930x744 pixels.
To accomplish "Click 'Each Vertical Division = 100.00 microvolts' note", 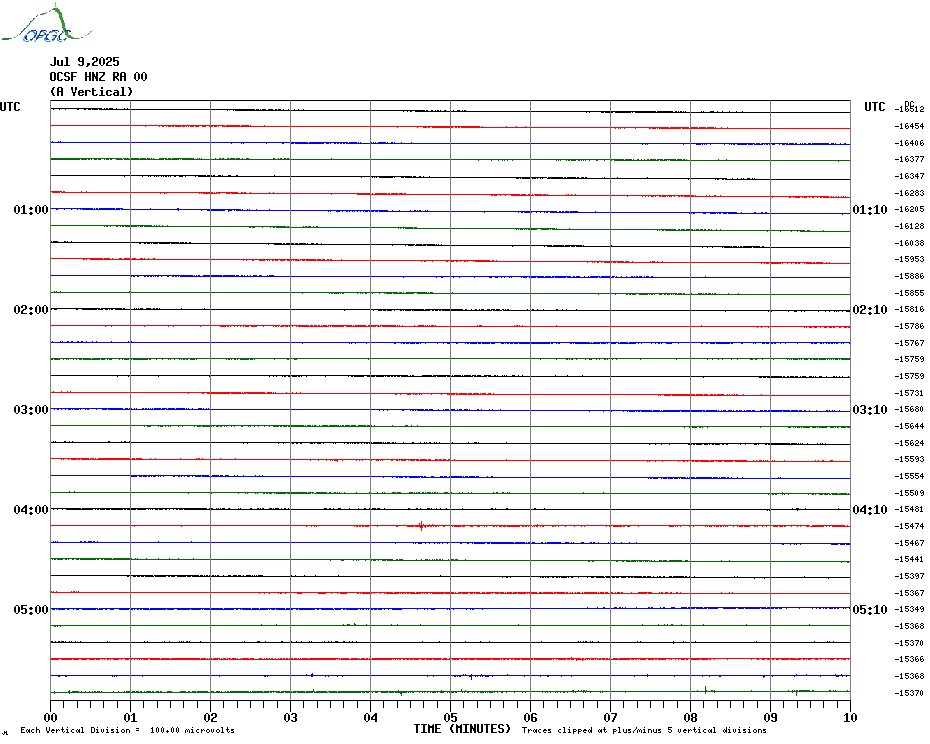I will click(x=128, y=730).
